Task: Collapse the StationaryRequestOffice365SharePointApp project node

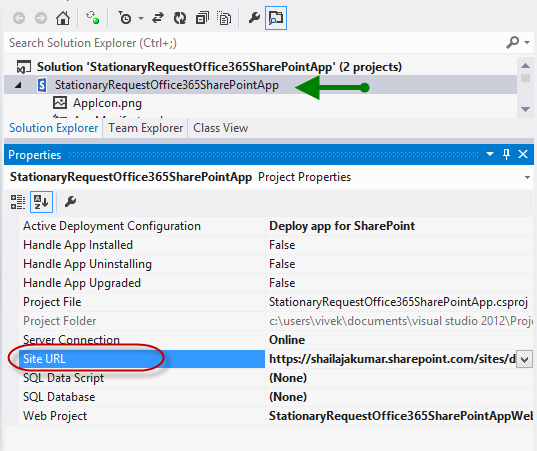Action: click(18, 85)
